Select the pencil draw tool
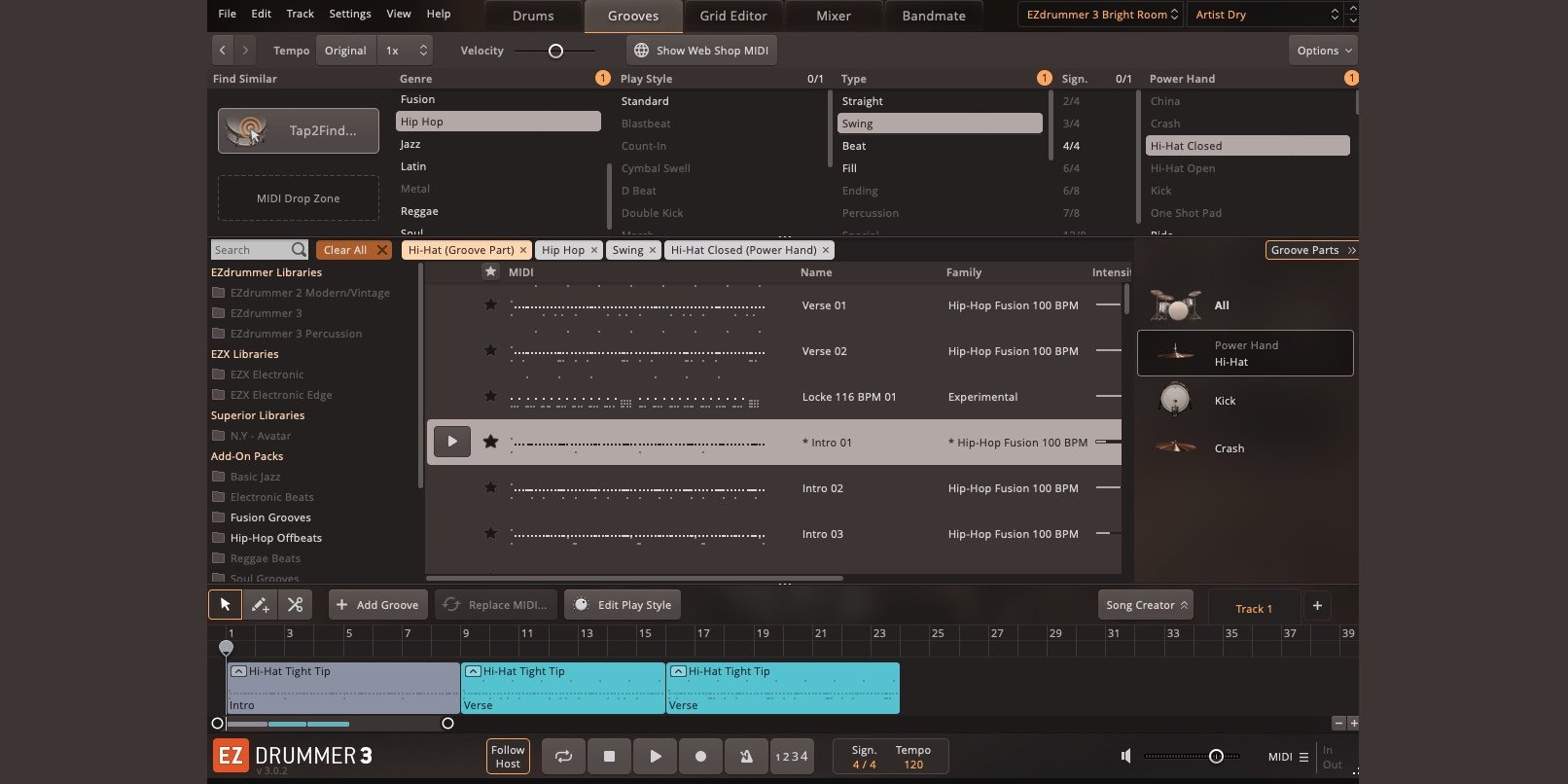Viewport: 1568px width, 784px height. tap(260, 605)
